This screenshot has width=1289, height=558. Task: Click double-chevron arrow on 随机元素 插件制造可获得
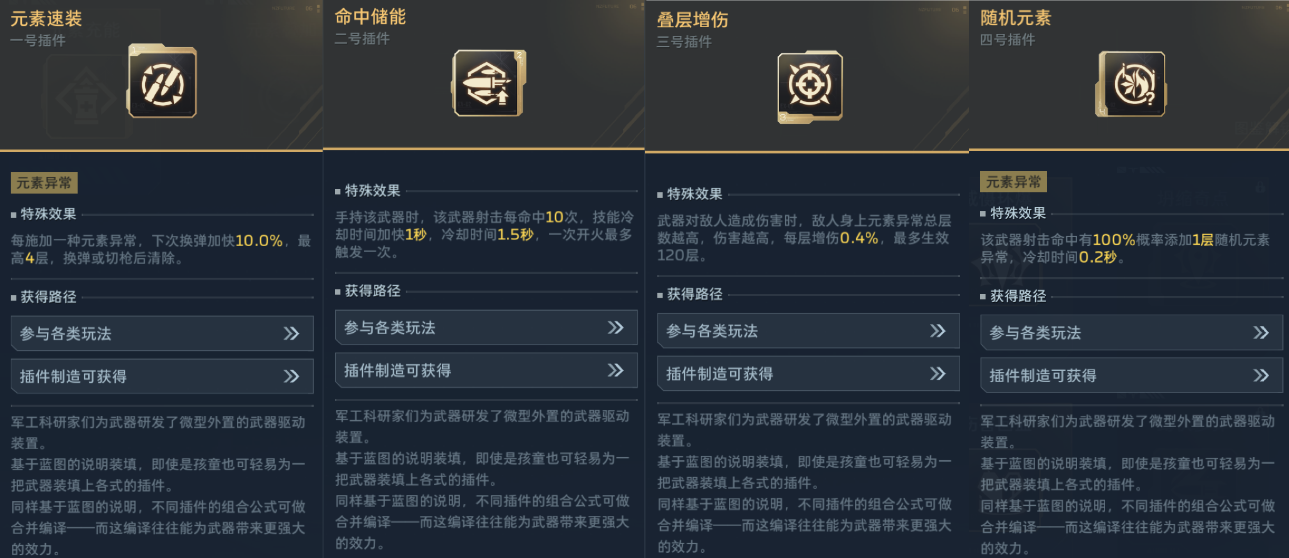coord(1261,375)
